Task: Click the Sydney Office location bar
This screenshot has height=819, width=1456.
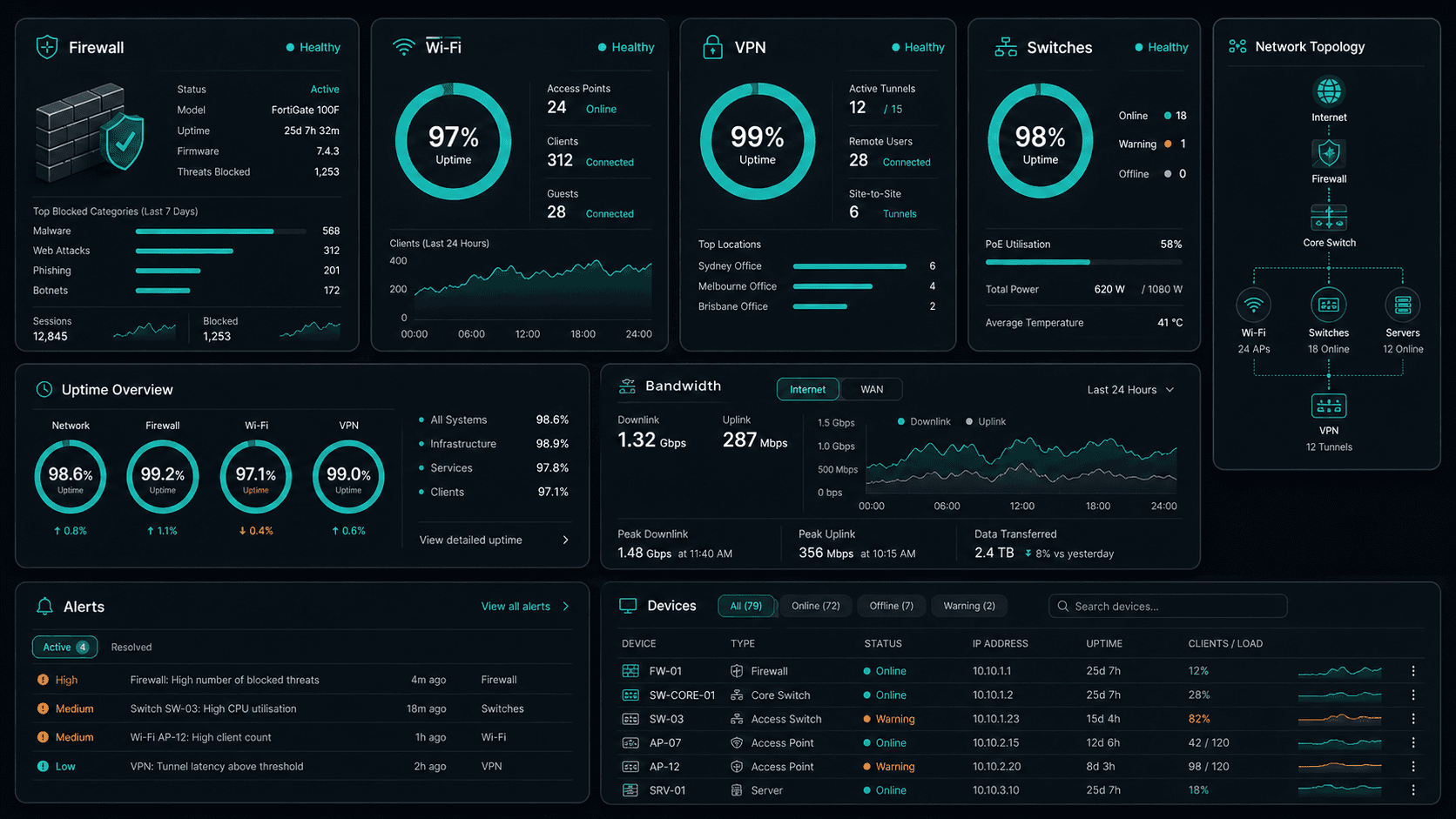Action: point(850,266)
